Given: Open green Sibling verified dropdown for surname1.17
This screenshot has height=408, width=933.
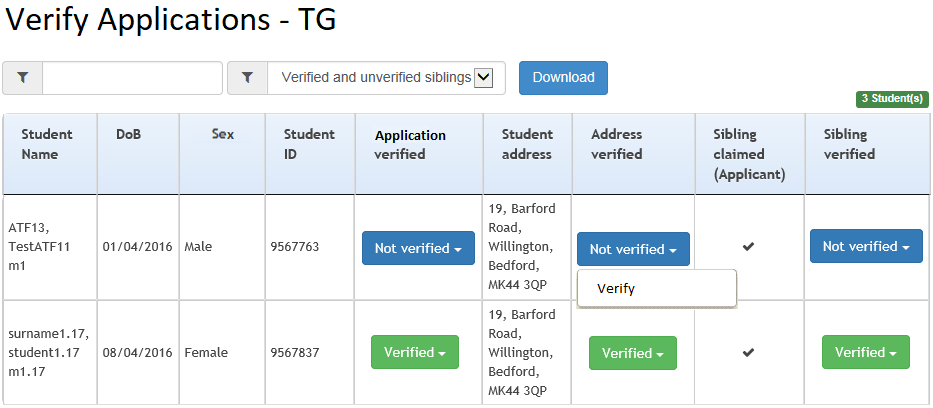Looking at the screenshot, I should click(866, 352).
